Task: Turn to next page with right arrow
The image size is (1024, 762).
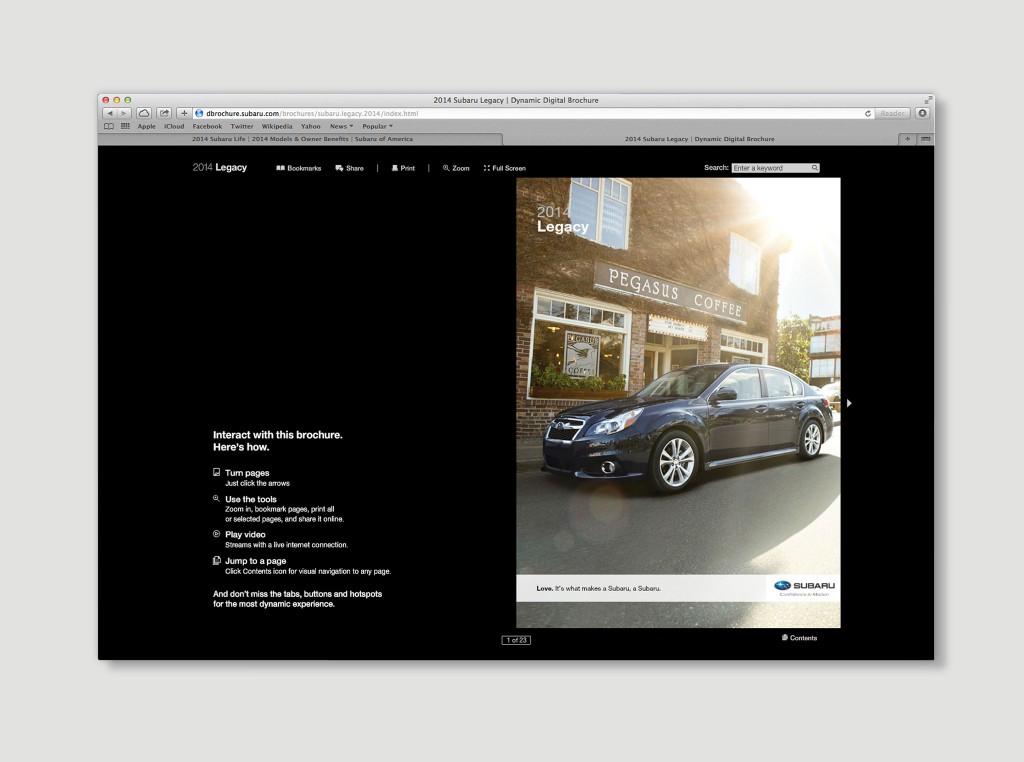Action: pyautogui.click(x=849, y=404)
